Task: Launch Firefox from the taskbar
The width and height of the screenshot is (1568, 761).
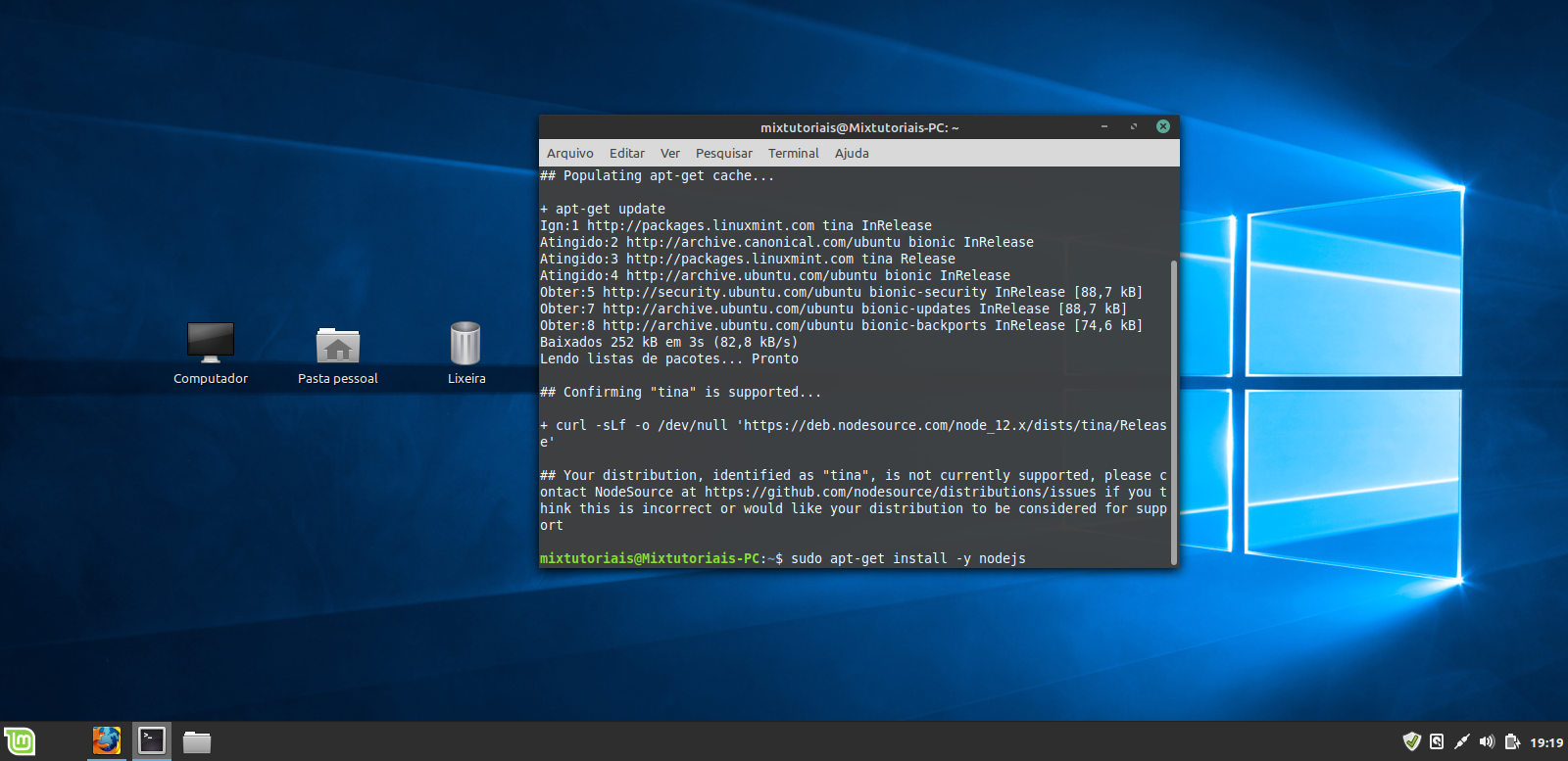Action: [x=107, y=741]
